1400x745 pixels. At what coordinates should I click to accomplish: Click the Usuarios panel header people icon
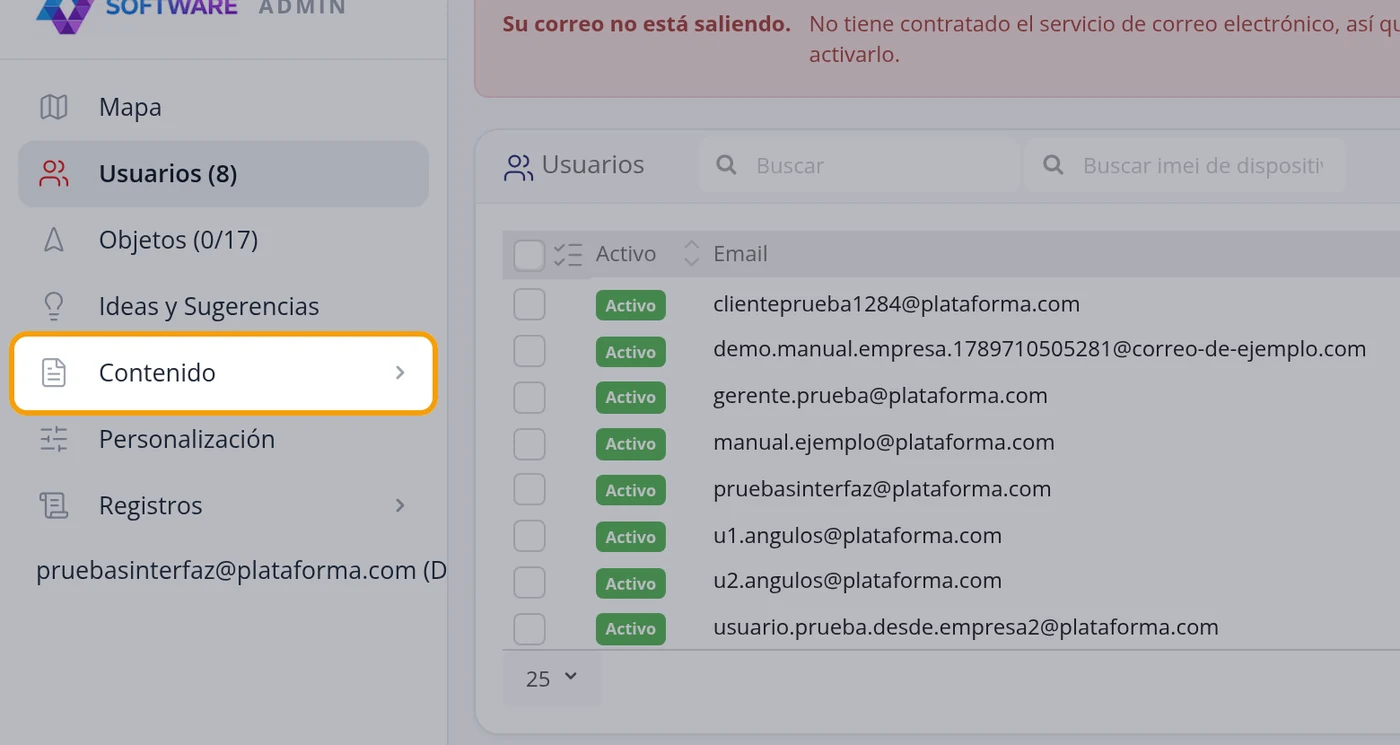[518, 167]
